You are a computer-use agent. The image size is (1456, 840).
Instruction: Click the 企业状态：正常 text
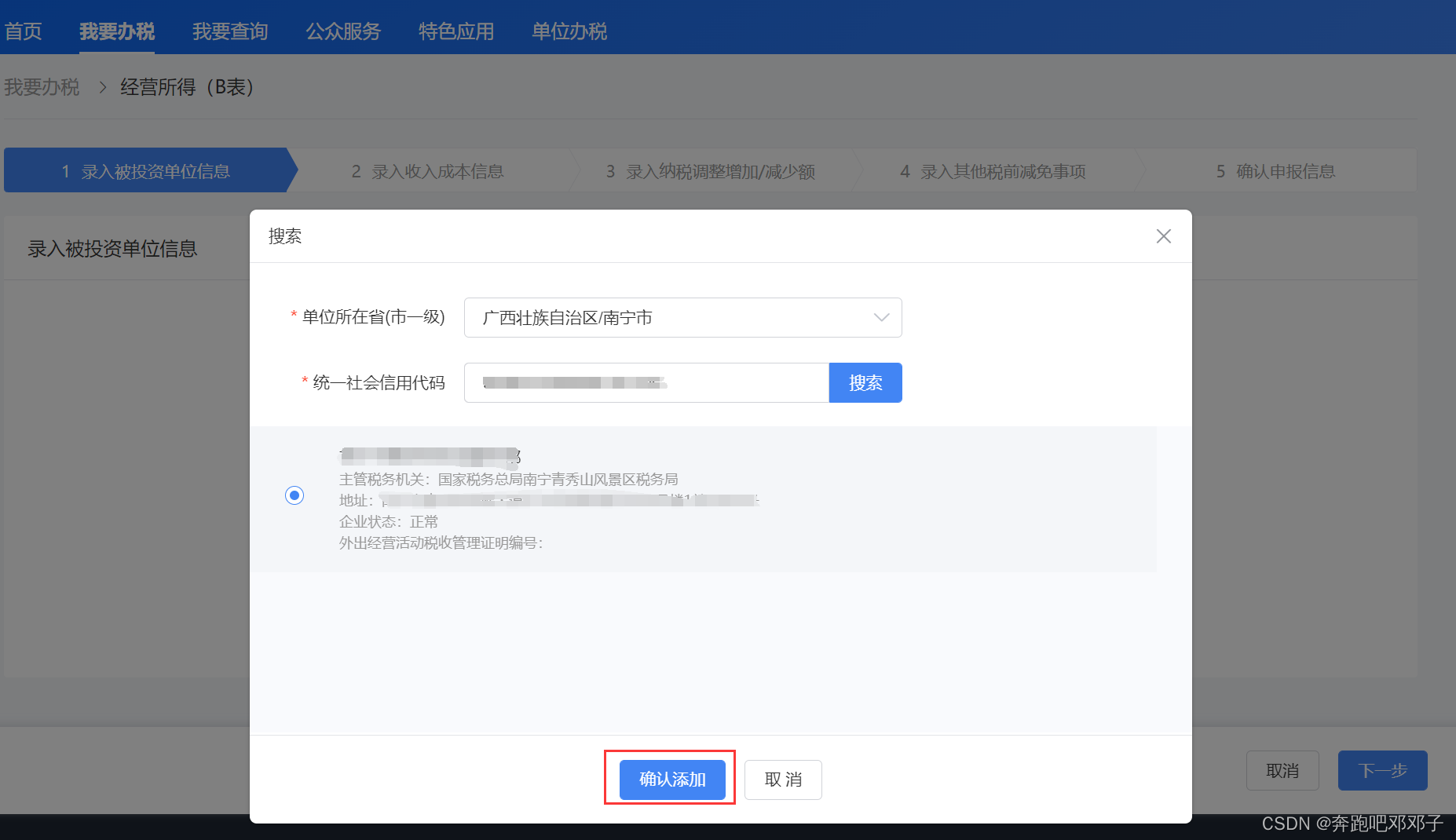pos(389,521)
